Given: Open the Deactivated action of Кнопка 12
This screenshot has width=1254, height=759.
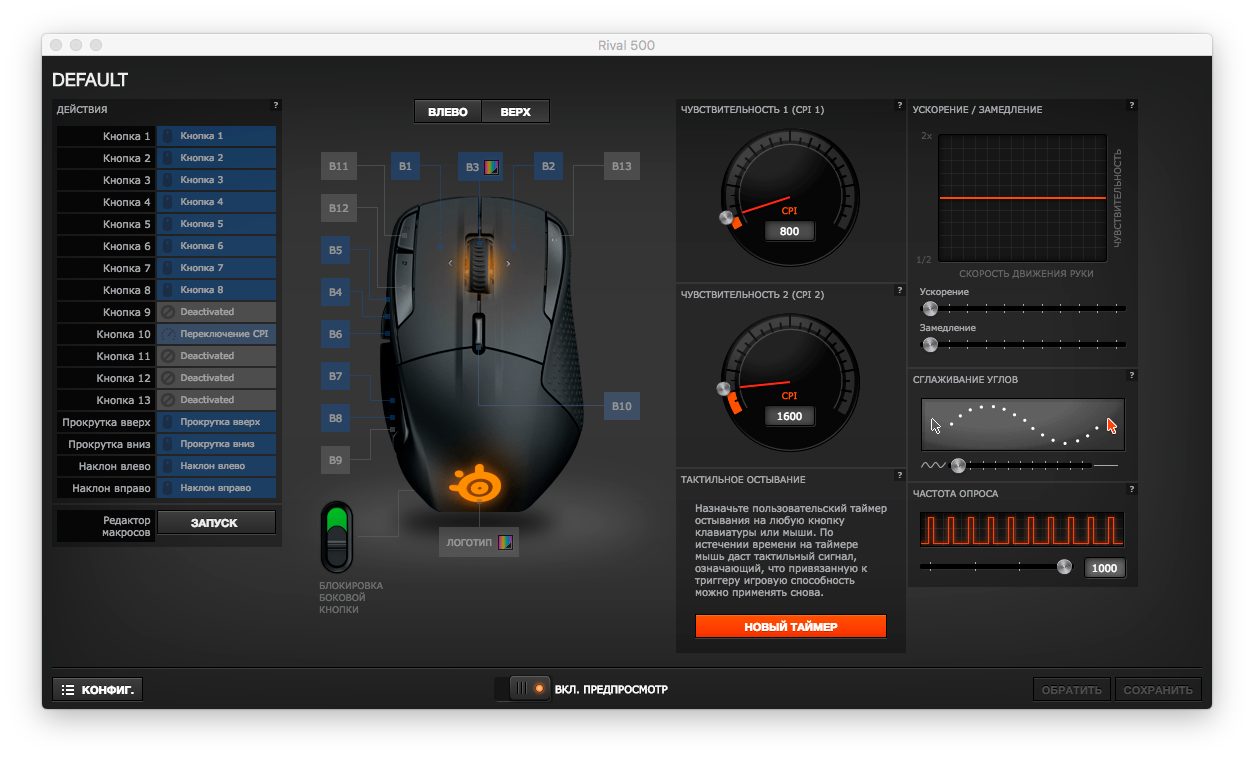Looking at the screenshot, I should point(216,378).
